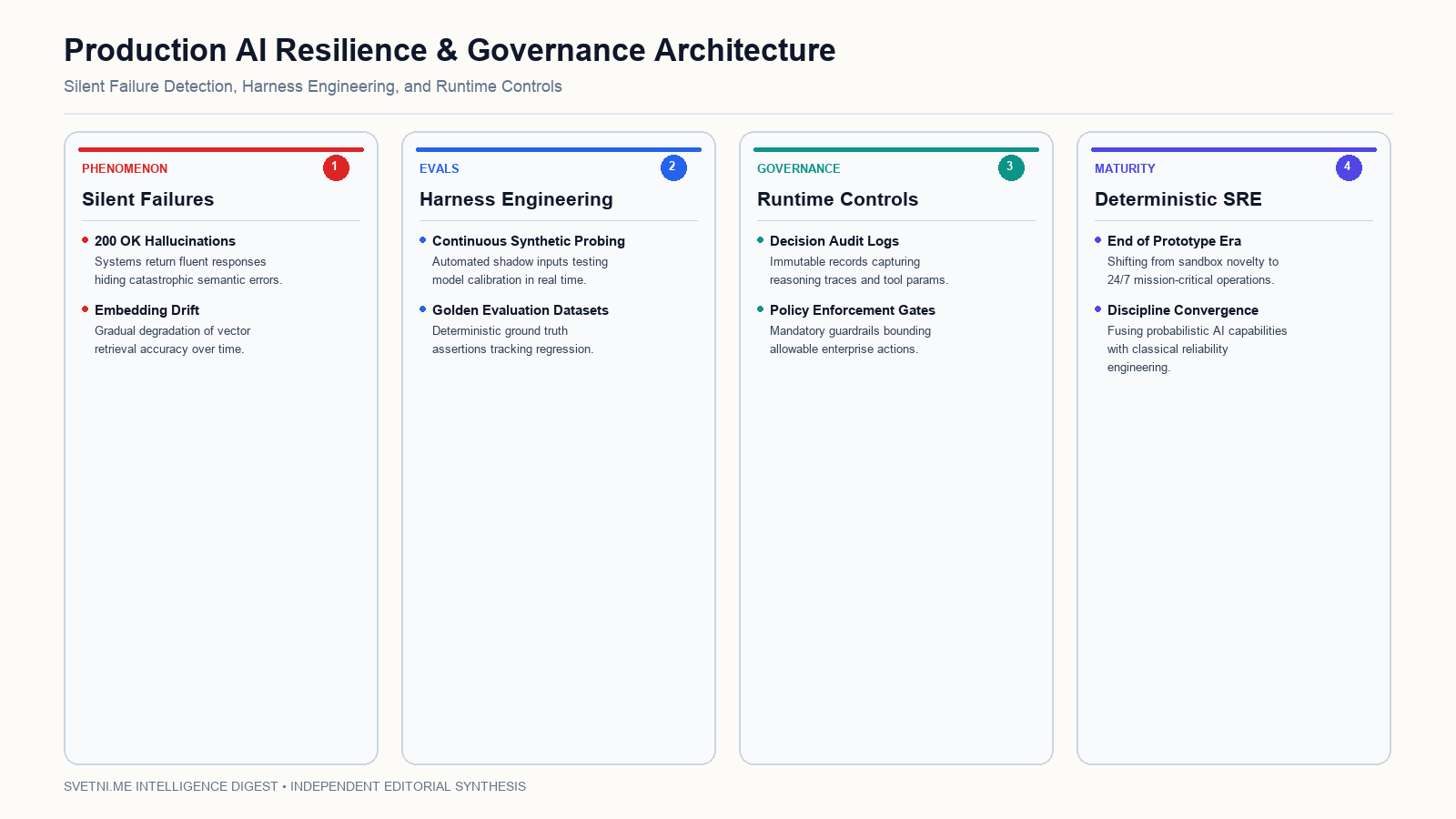Select the description "Automated shadow inputs testing model calibration"
Screen dimensions: 1456x819
pos(521,271)
